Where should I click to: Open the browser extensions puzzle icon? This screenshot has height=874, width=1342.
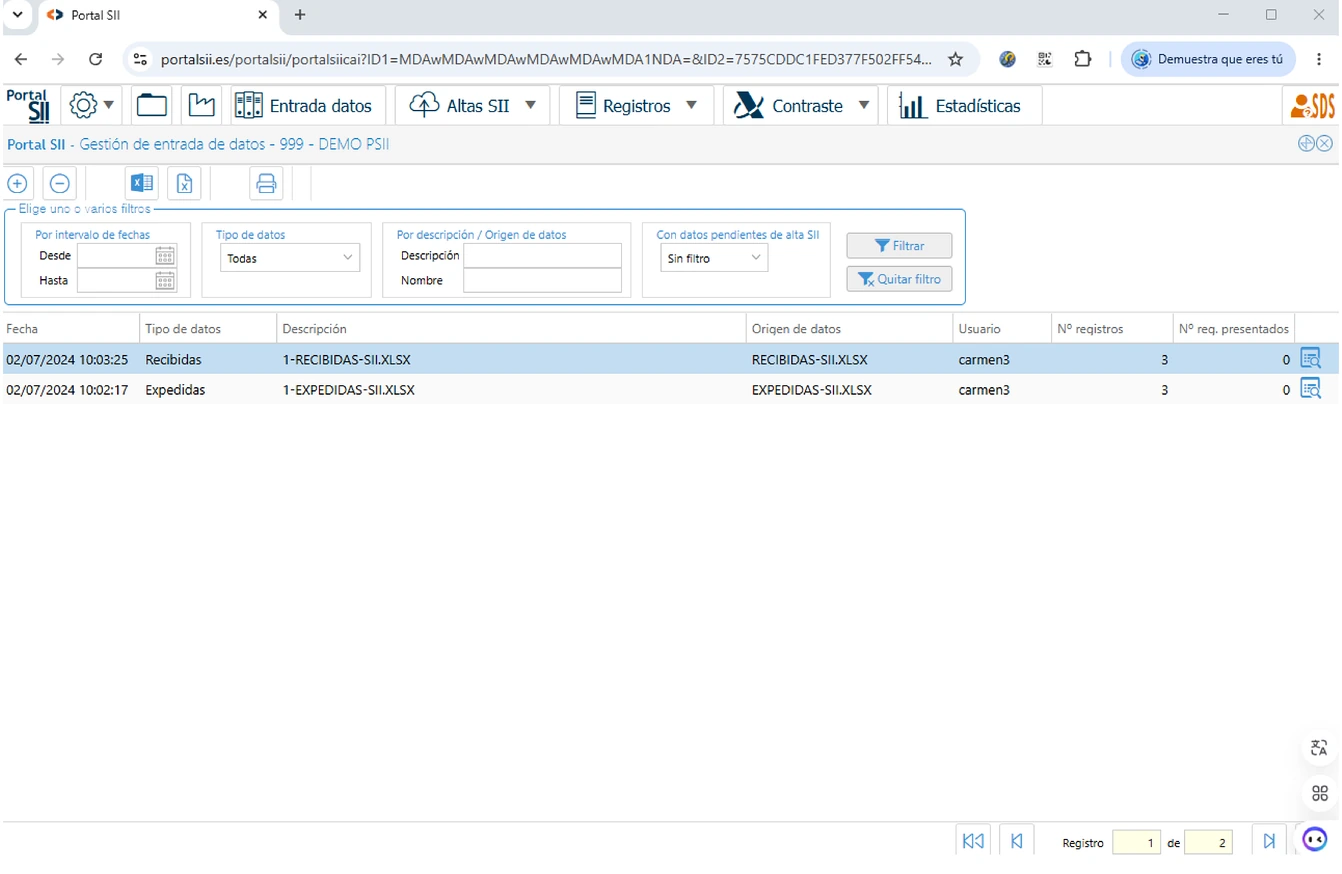tap(1082, 59)
